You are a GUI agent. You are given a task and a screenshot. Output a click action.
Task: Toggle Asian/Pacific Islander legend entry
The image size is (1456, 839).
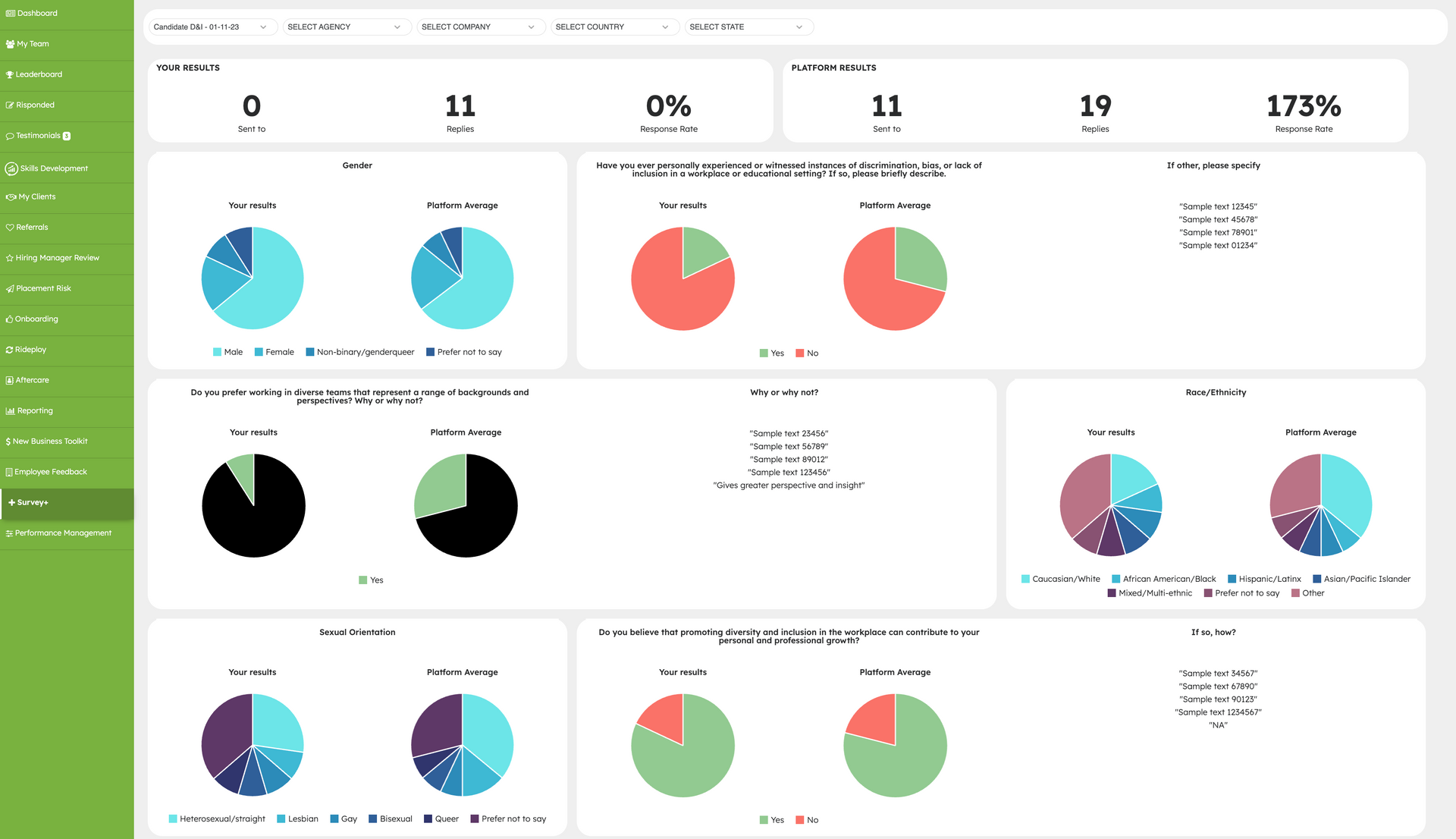click(1362, 579)
